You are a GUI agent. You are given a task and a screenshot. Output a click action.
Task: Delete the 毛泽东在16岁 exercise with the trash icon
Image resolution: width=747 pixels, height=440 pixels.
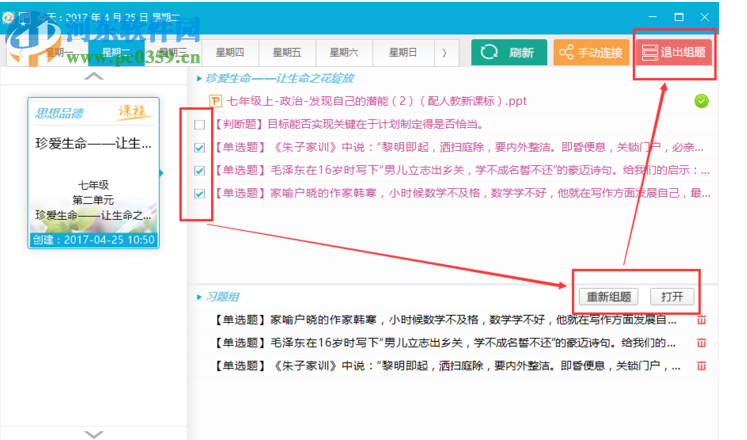tap(701, 343)
